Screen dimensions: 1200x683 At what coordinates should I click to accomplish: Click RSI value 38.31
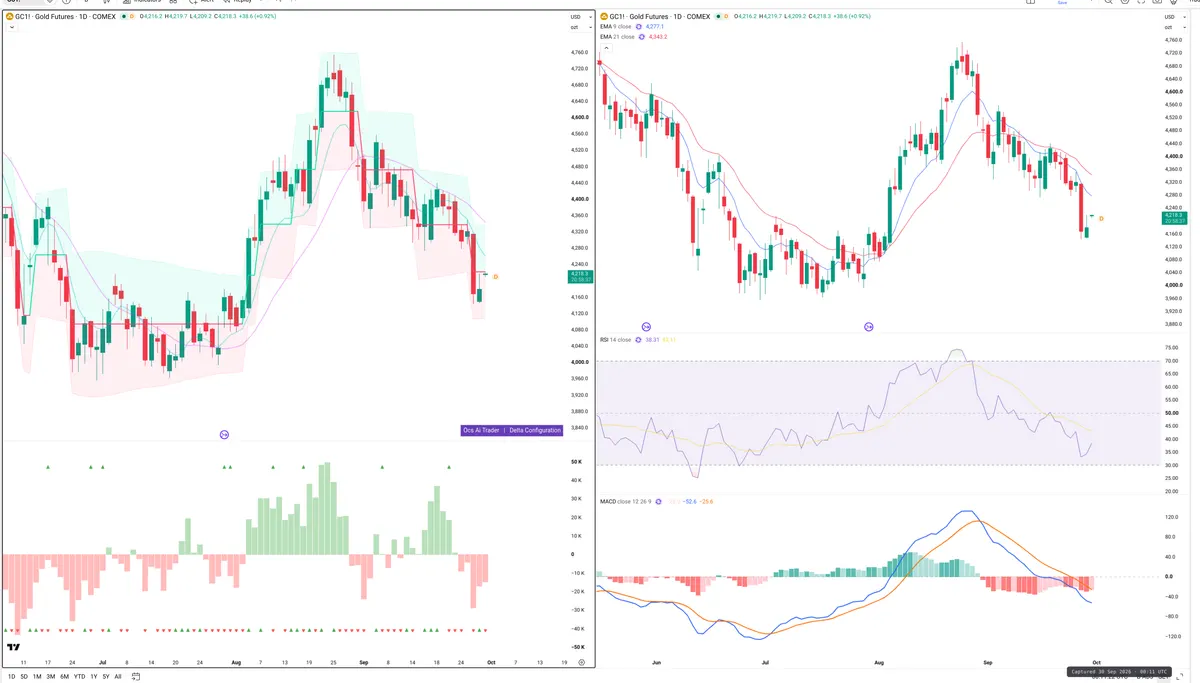click(652, 340)
